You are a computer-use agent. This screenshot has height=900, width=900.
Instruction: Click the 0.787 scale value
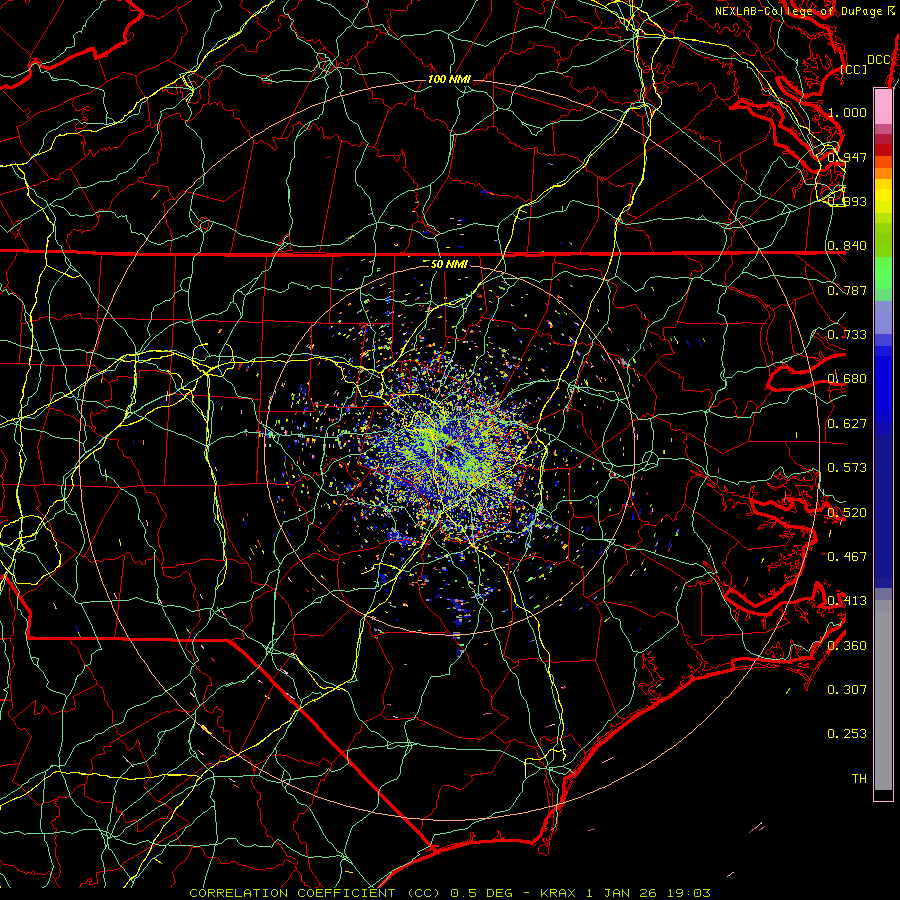click(847, 290)
